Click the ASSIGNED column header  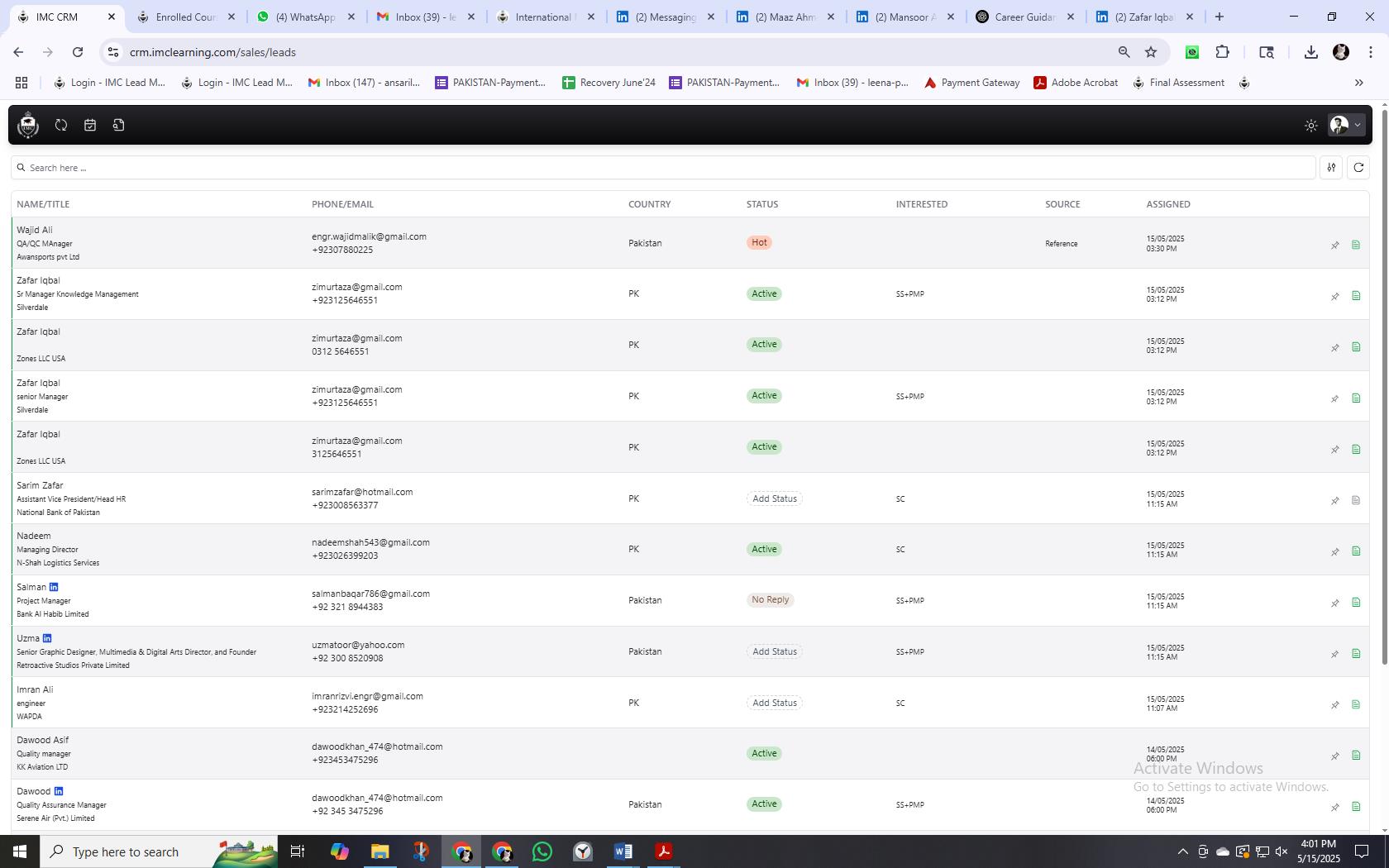point(1168,204)
